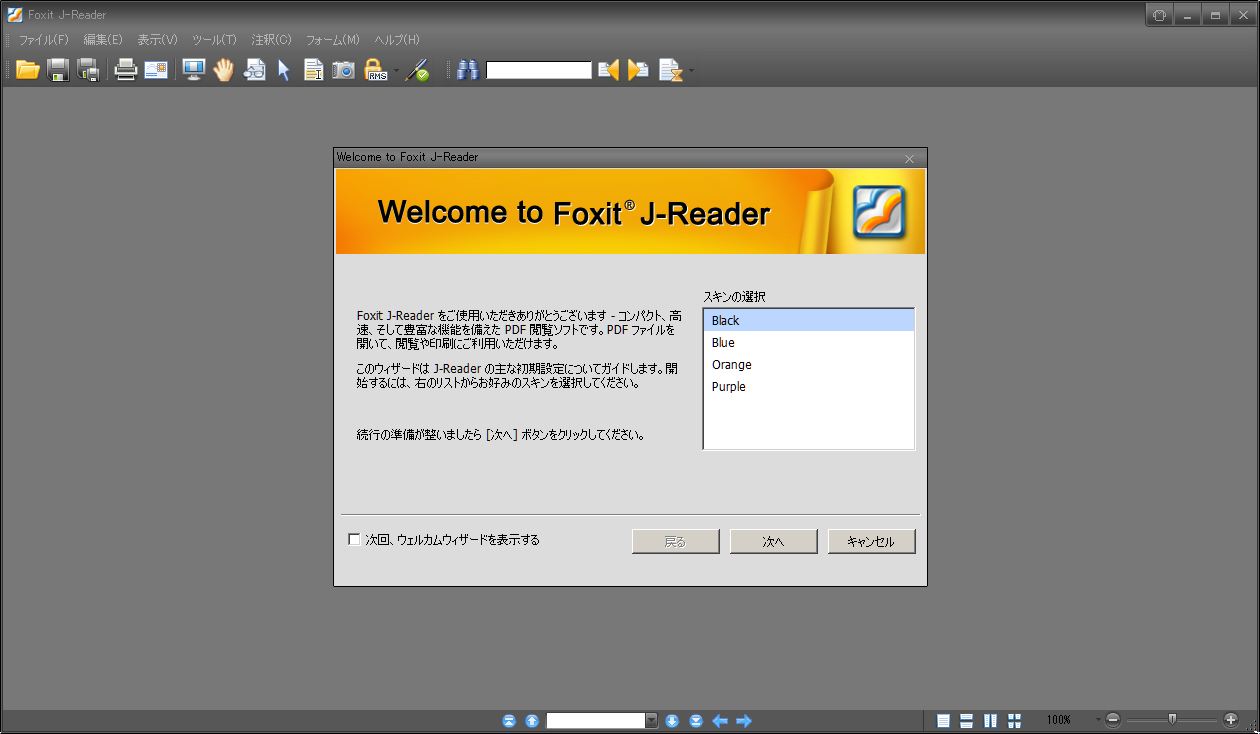Click the zoom in plus button

pos(1231,720)
